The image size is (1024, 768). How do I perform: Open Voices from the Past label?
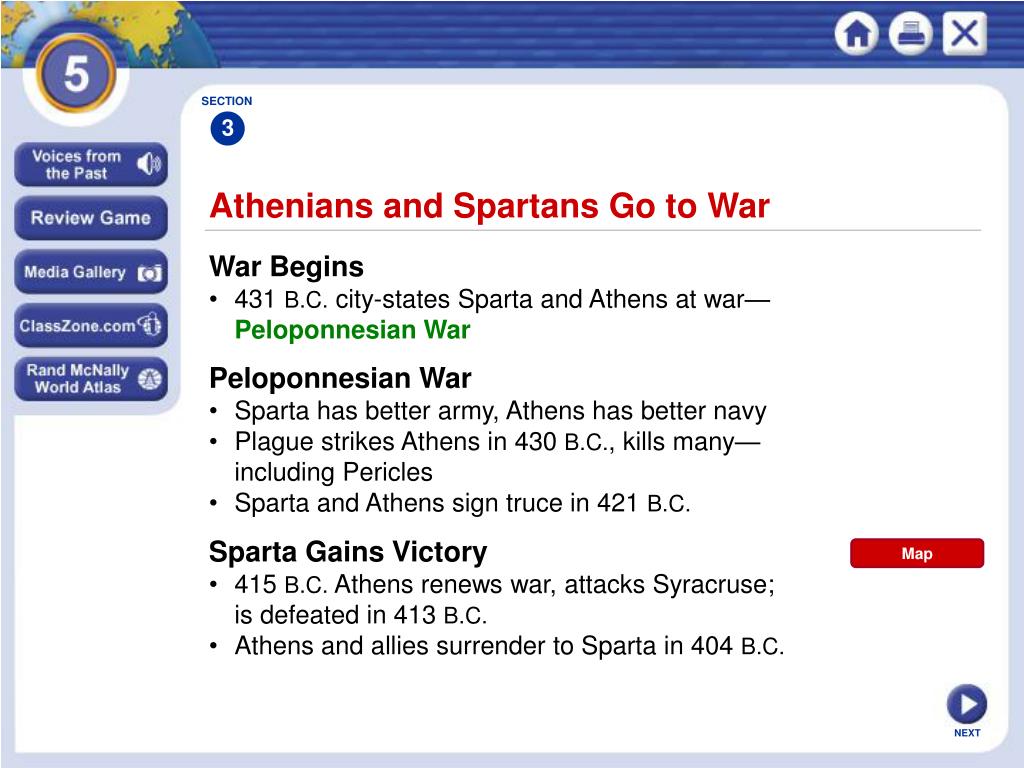[x=76, y=165]
